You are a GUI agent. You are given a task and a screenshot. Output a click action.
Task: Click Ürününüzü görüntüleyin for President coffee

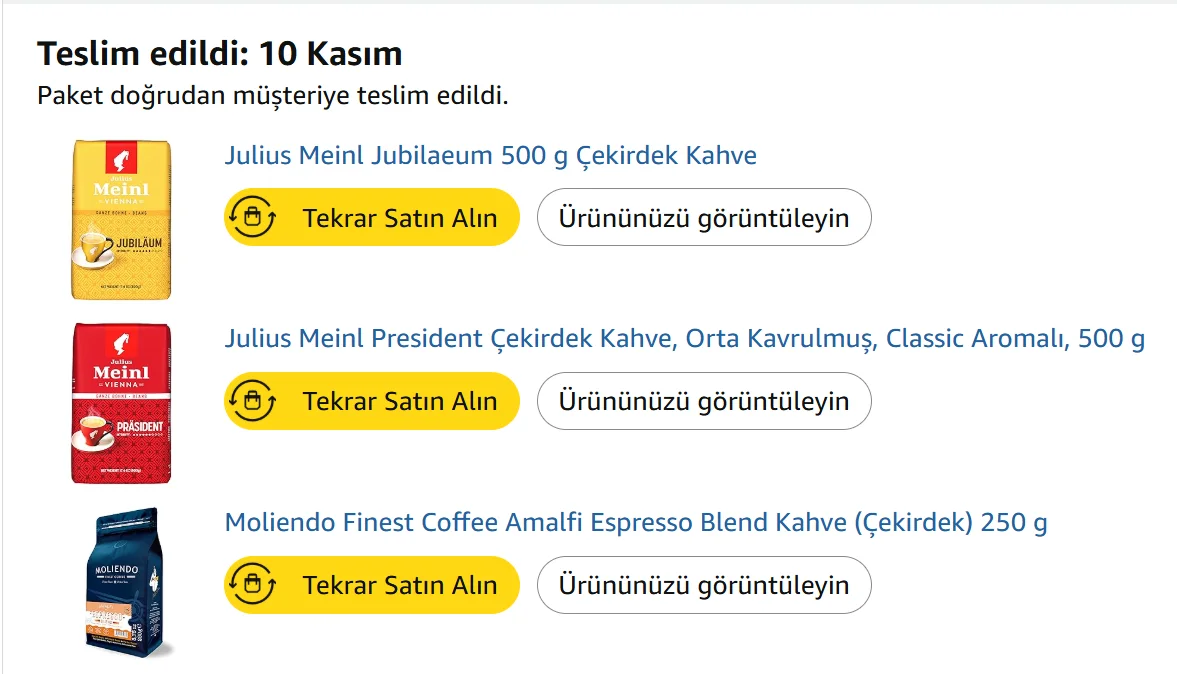coord(704,401)
